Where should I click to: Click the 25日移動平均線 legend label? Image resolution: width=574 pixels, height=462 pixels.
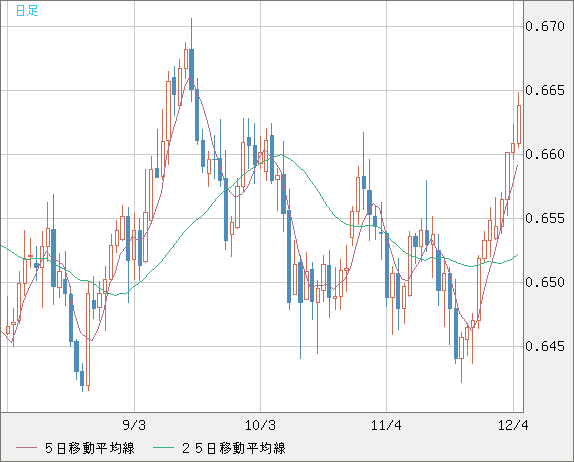234,448
